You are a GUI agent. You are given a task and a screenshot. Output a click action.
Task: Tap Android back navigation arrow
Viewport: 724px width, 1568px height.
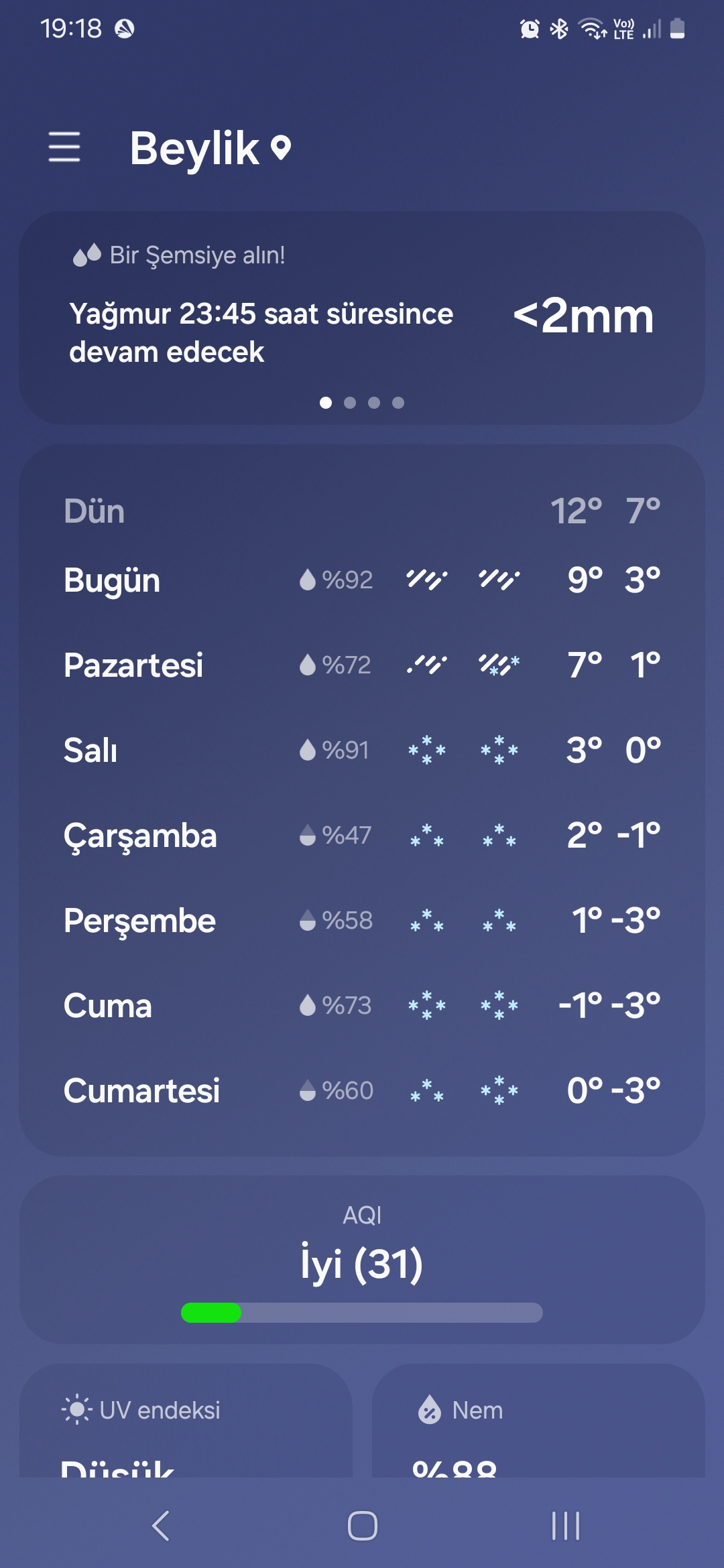161,1526
